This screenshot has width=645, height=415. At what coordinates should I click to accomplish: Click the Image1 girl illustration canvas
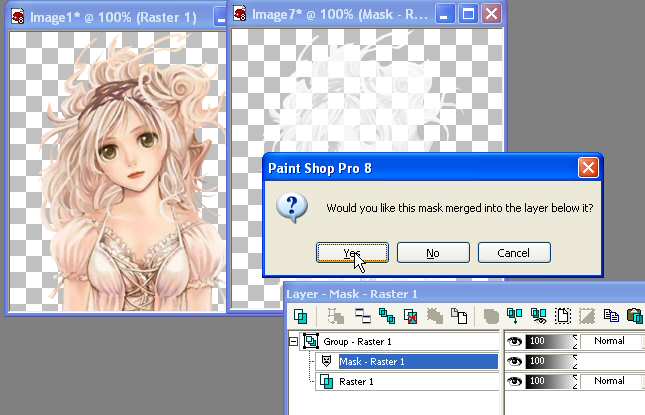click(x=117, y=172)
